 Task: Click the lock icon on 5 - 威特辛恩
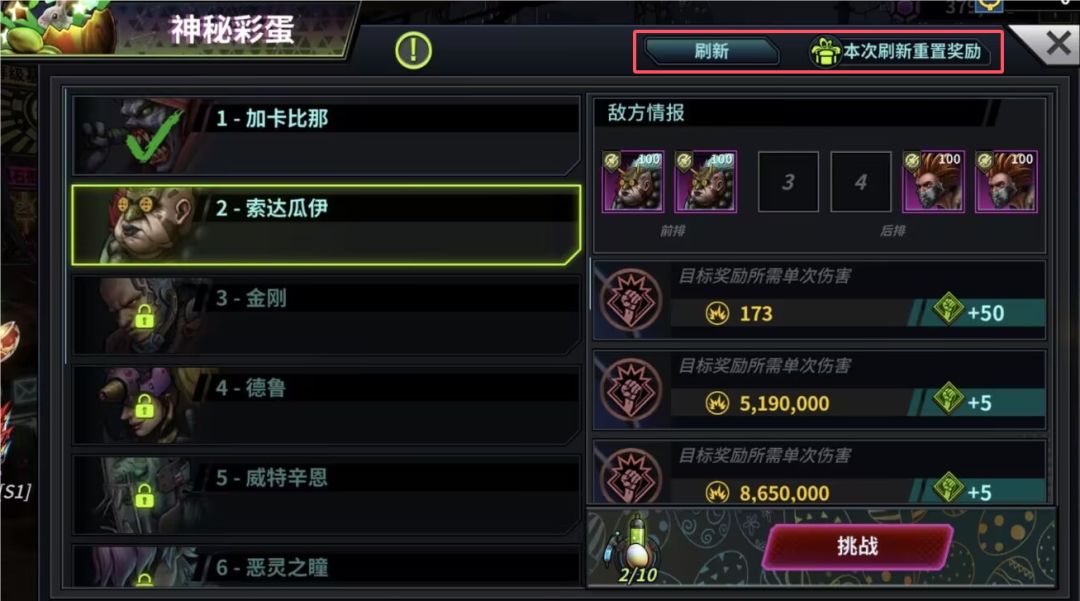[144, 496]
